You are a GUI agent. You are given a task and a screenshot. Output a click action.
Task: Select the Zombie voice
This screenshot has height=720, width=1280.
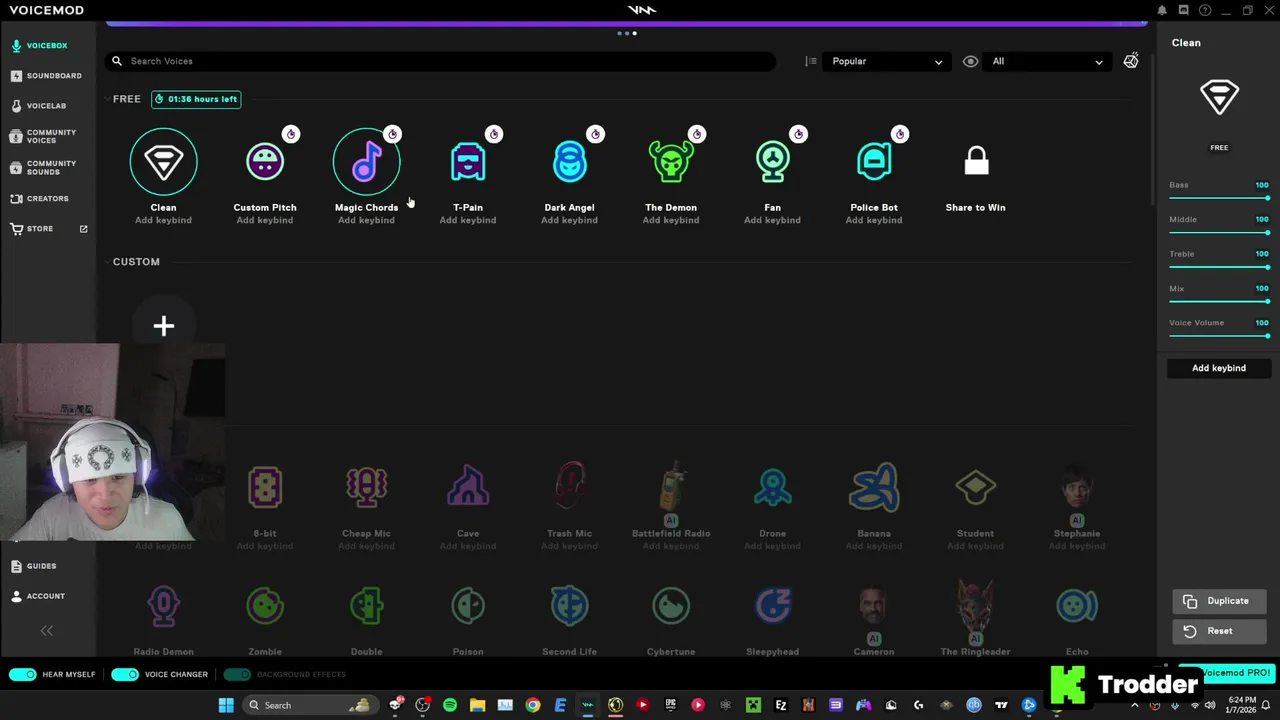coord(265,606)
